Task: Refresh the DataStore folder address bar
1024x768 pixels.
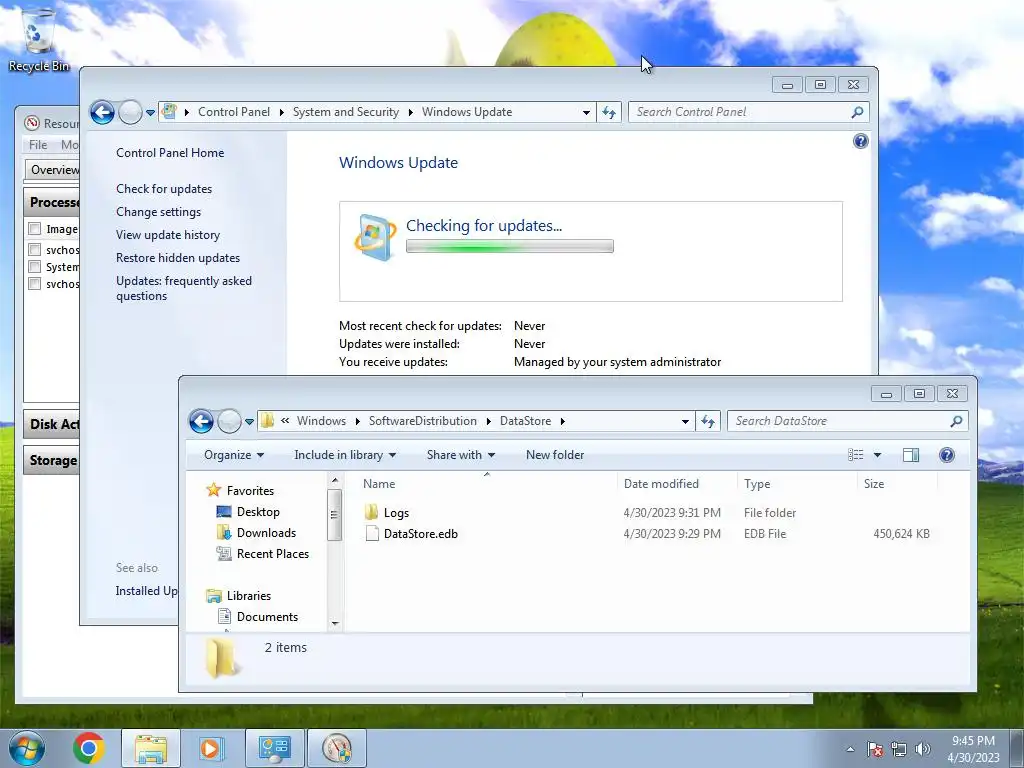Action: [x=708, y=421]
